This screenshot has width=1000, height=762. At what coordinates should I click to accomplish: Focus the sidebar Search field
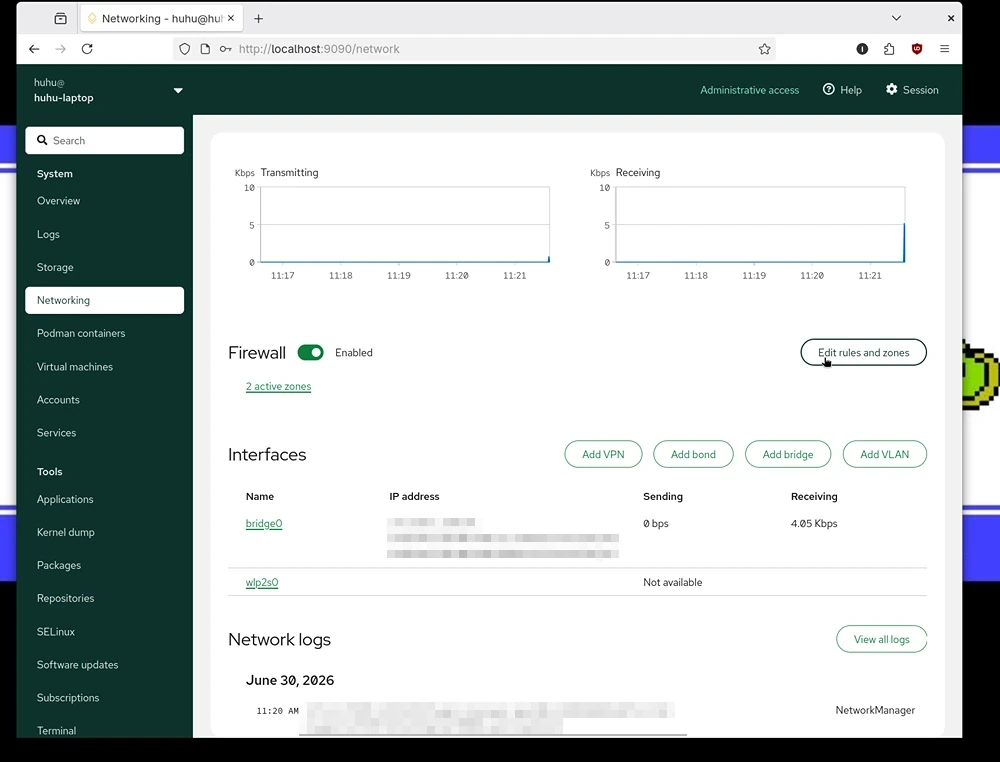pos(105,140)
